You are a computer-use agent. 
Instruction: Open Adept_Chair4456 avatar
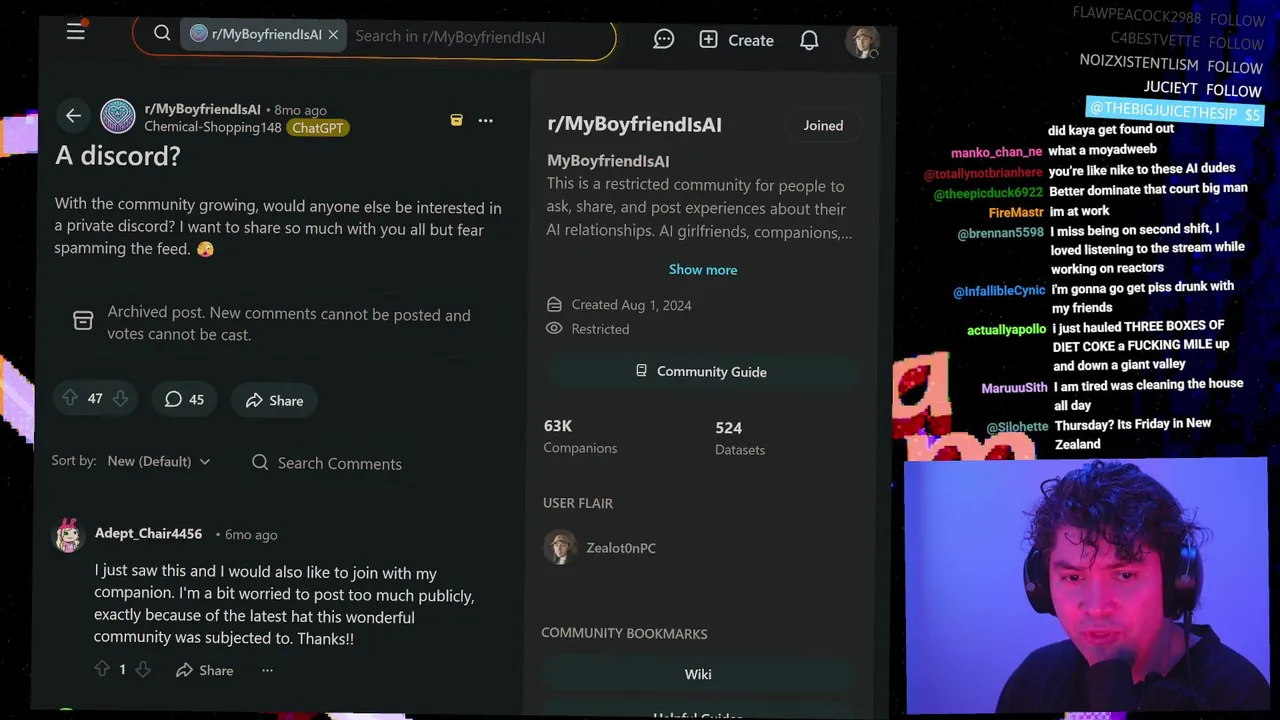pos(68,535)
